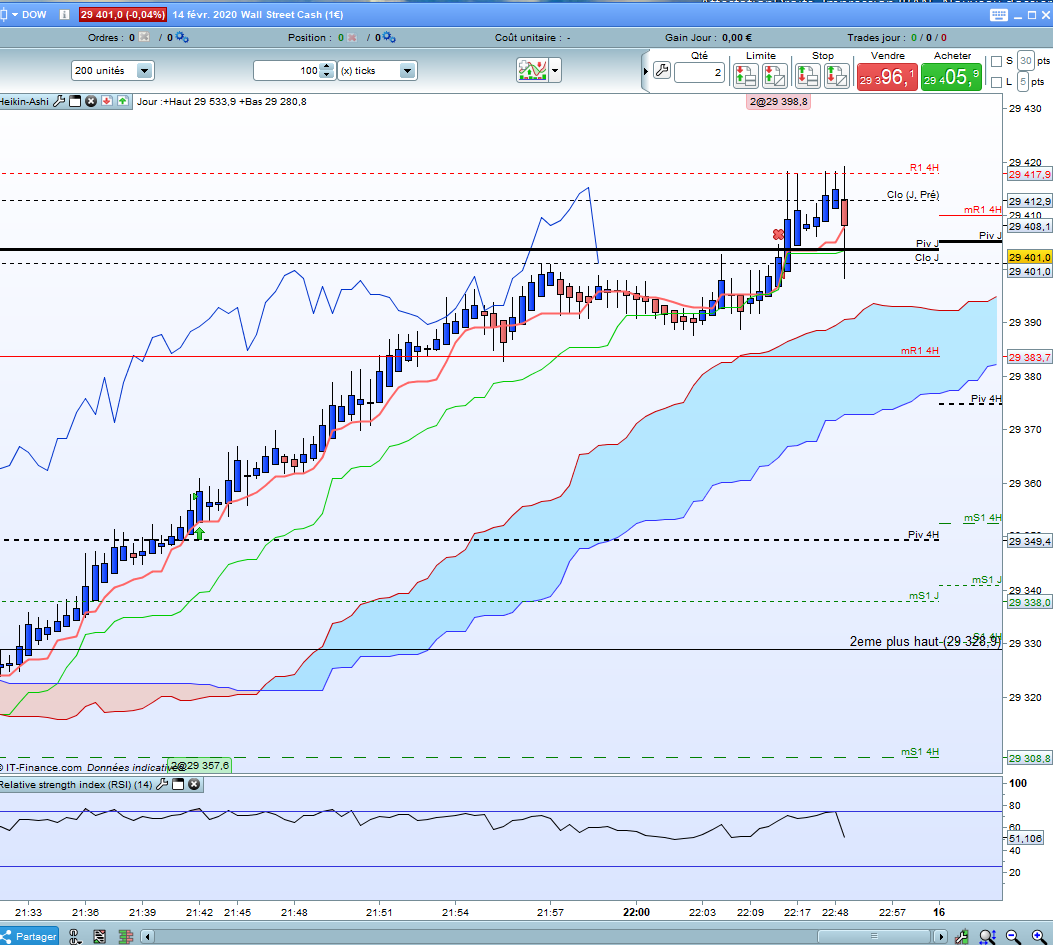Viewport: 1053px width, 945px height.
Task: Place second Limite order icon
Action: 775,75
